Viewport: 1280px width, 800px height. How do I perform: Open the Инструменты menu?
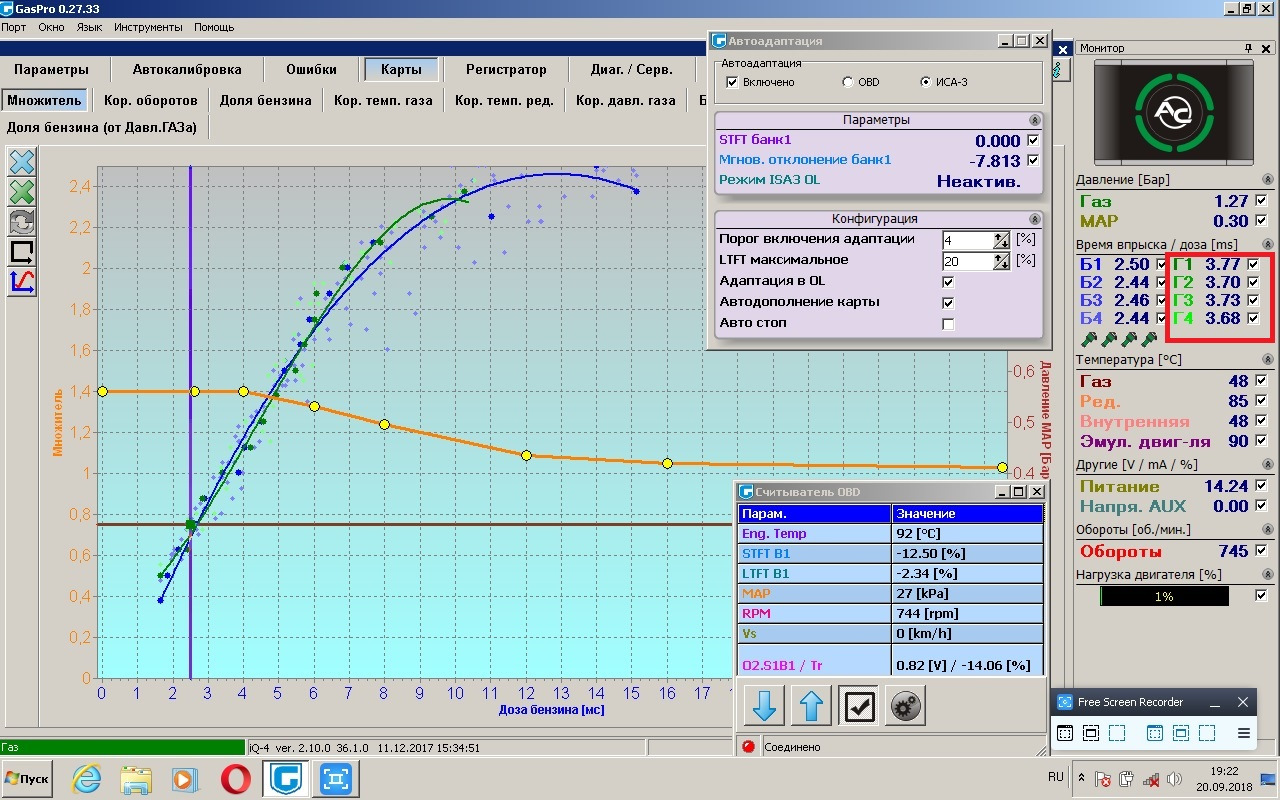coord(148,27)
